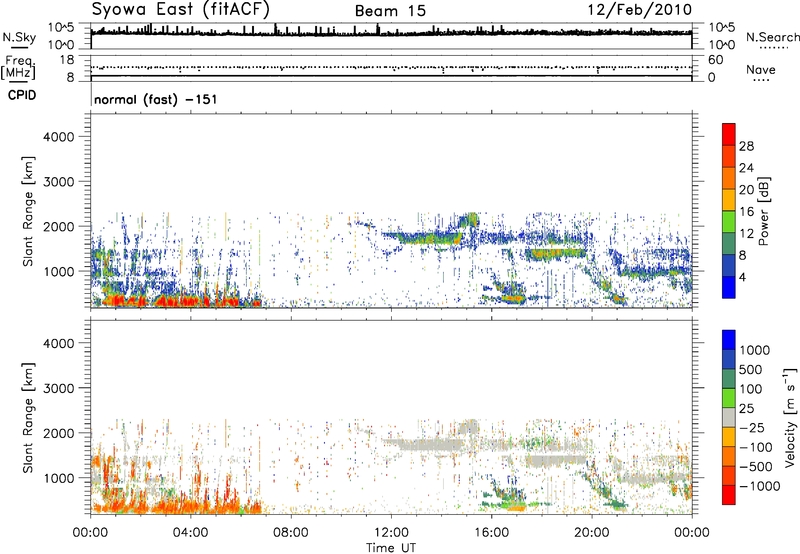Click the '28' tick on Power colorbar
The width and height of the screenshot is (800, 554).
(x=746, y=146)
